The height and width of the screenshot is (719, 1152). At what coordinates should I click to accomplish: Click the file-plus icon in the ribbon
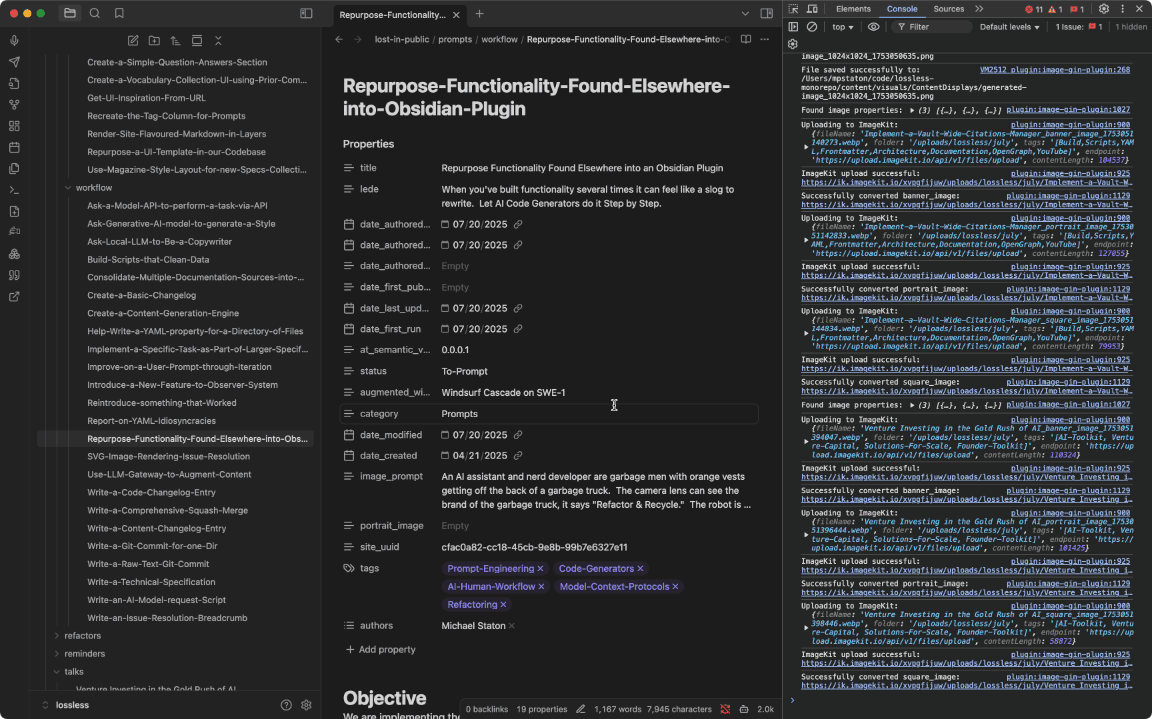coord(14,212)
